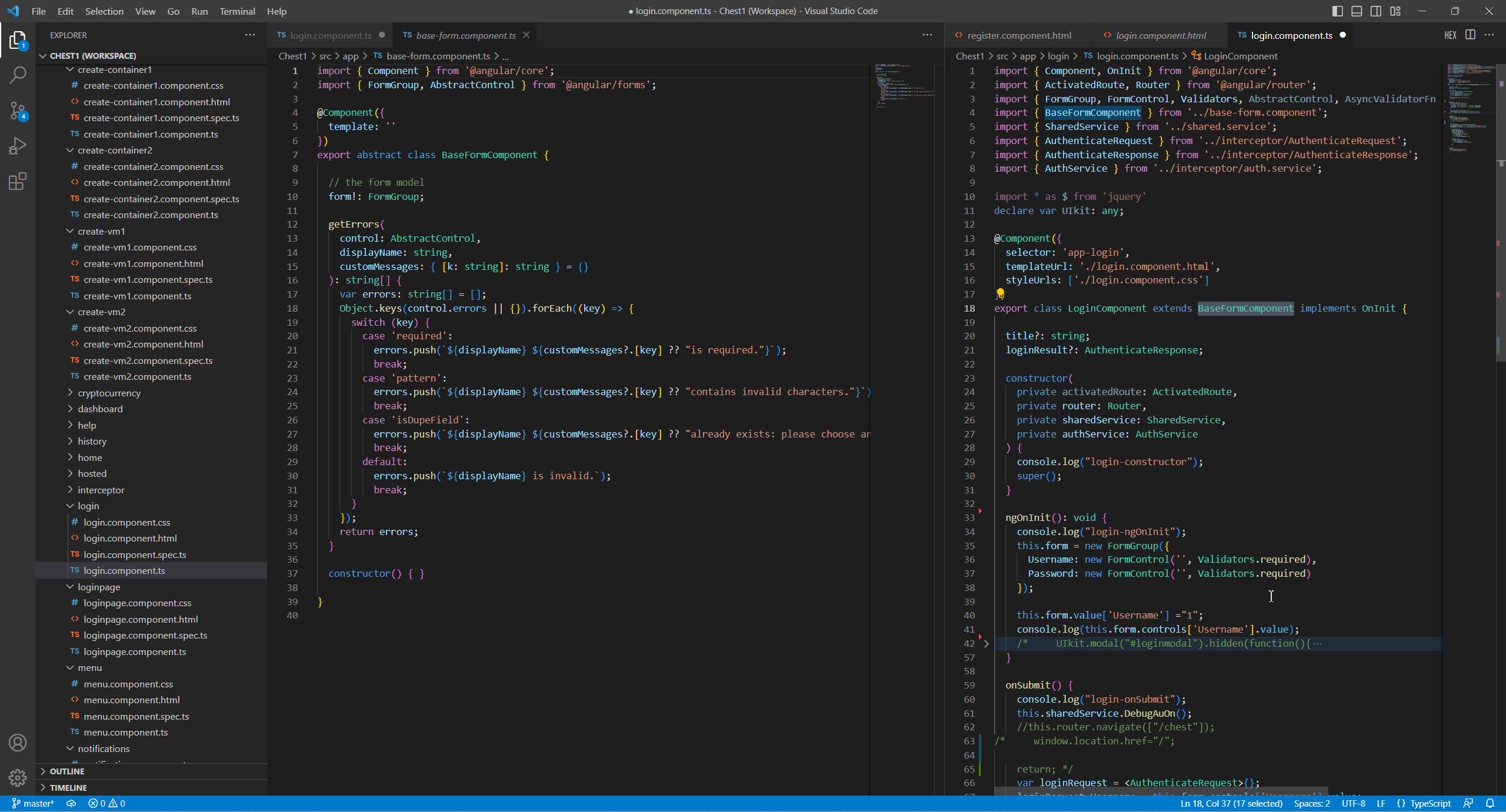Viewport: 1506px width, 812px height.
Task: Open the Terminal menu
Action: click(x=237, y=11)
